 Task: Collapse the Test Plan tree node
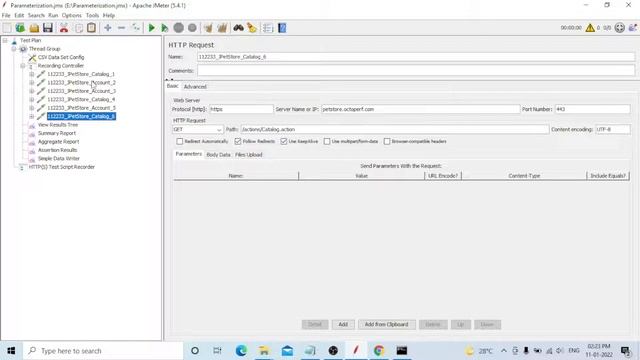(x=5, y=40)
